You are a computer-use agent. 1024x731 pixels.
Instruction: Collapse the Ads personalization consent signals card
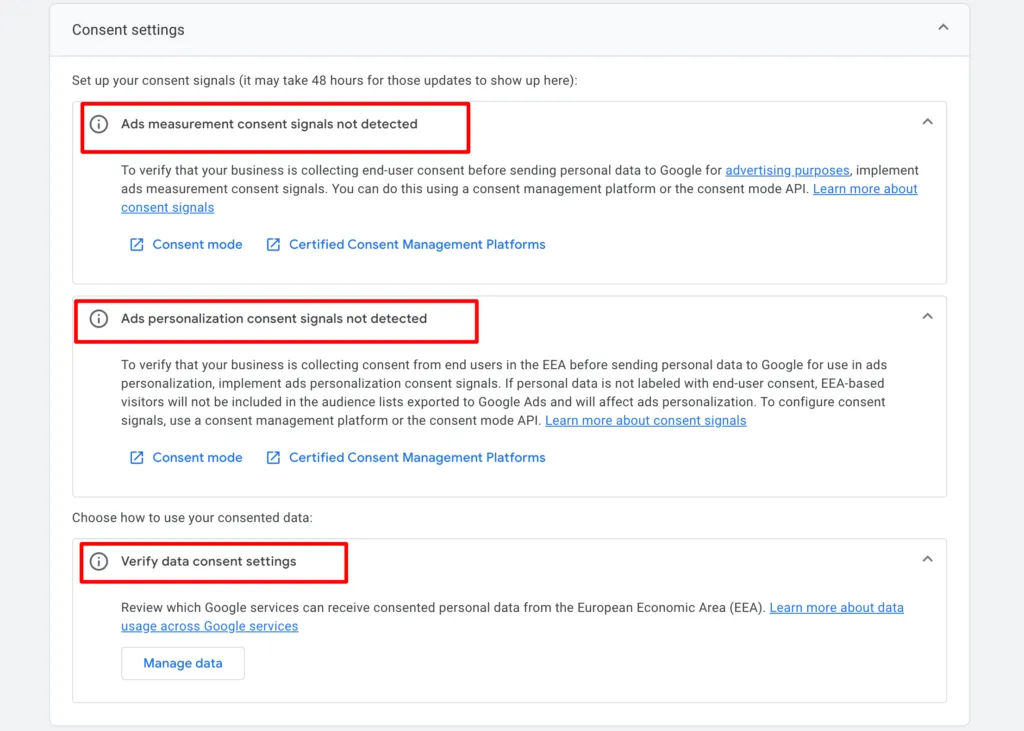927,316
